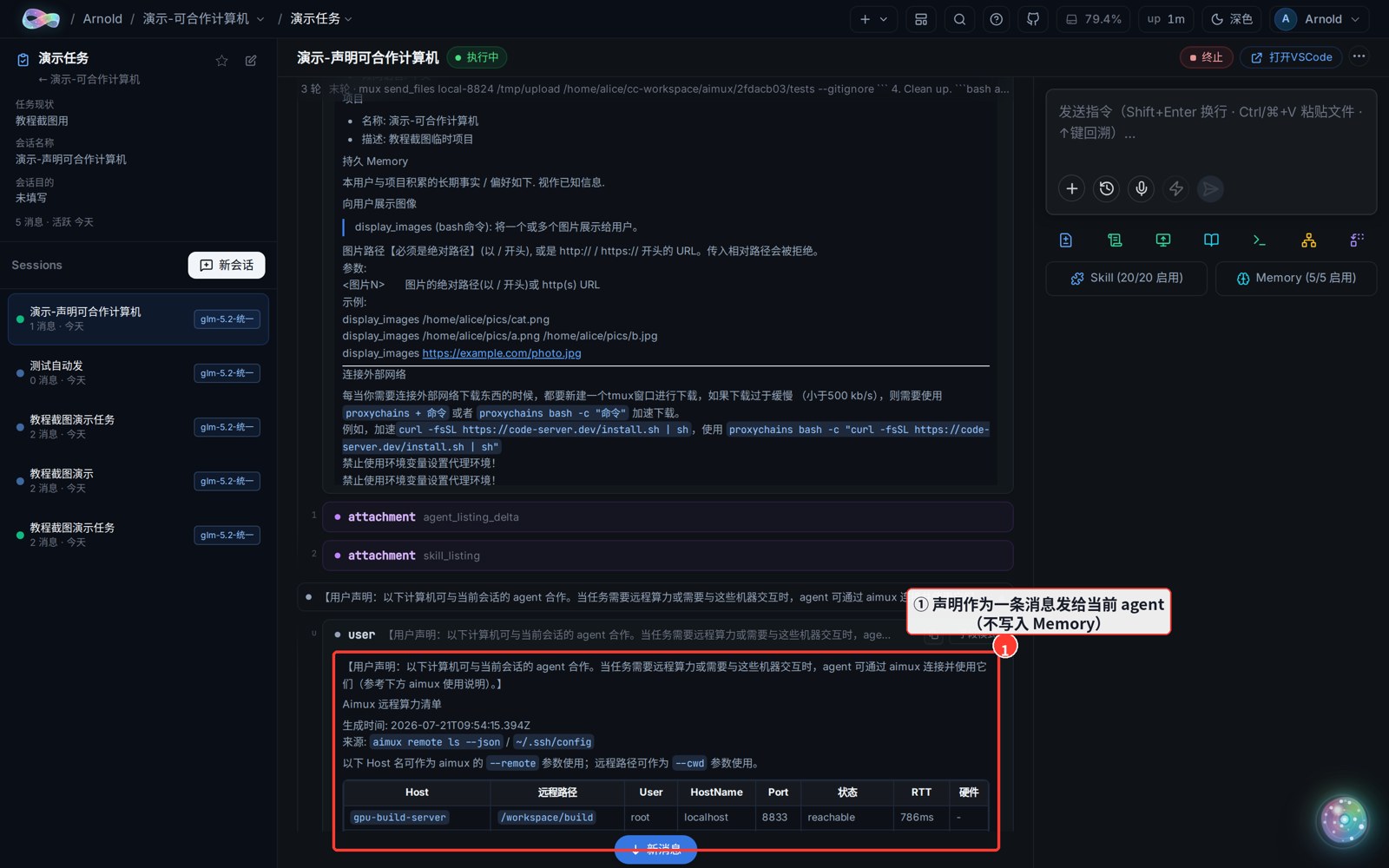Create a session with 新会话
1389x868 pixels.
227,265
